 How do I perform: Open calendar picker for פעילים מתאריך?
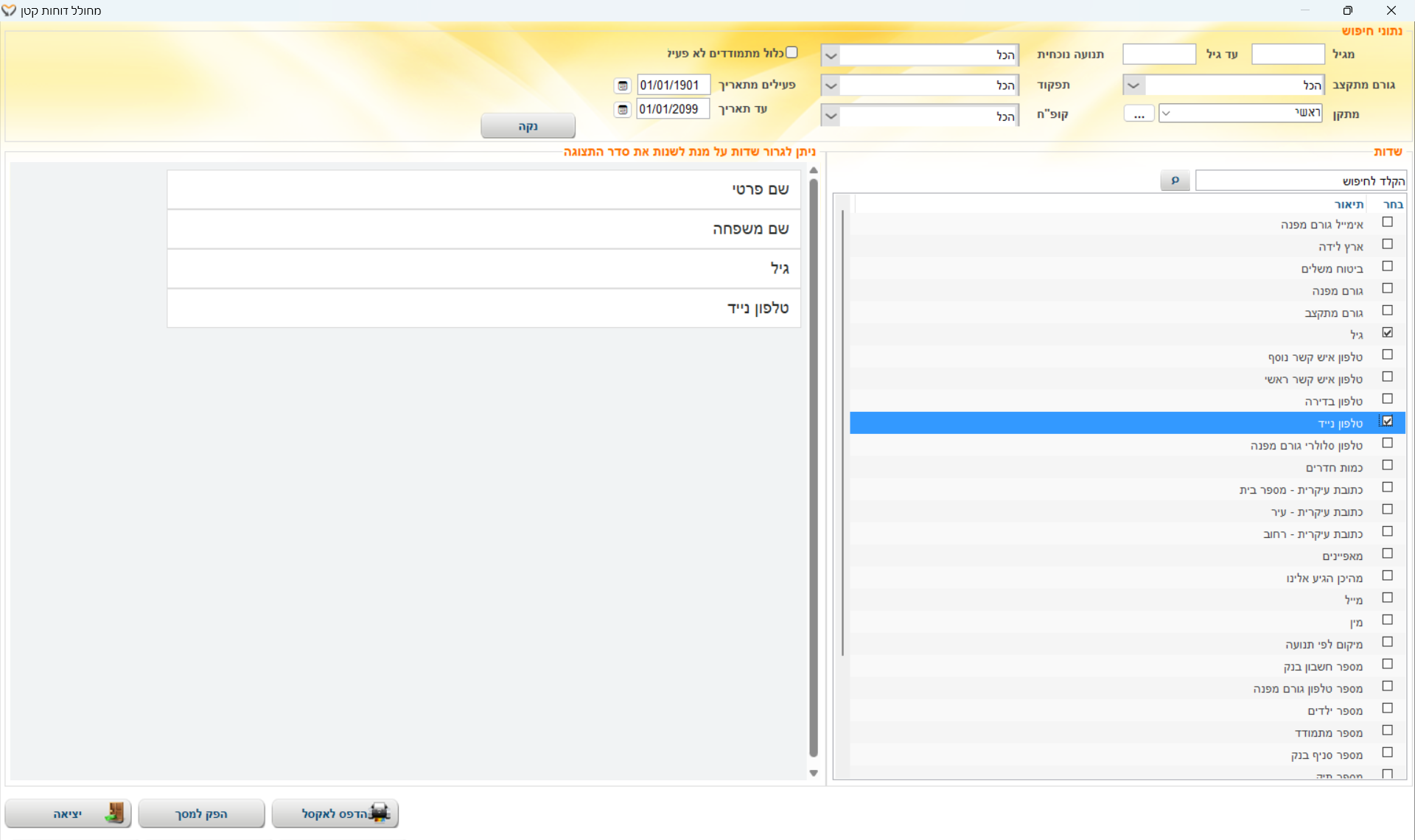623,85
